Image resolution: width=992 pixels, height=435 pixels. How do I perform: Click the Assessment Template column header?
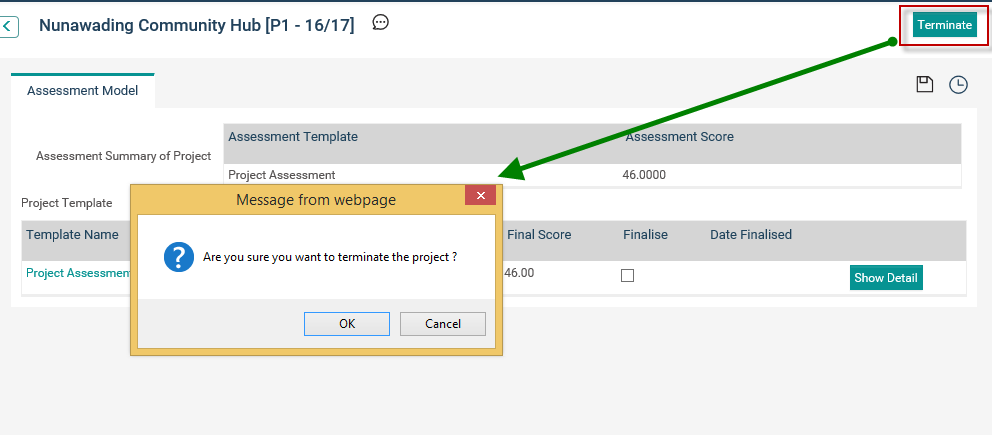[x=293, y=137]
